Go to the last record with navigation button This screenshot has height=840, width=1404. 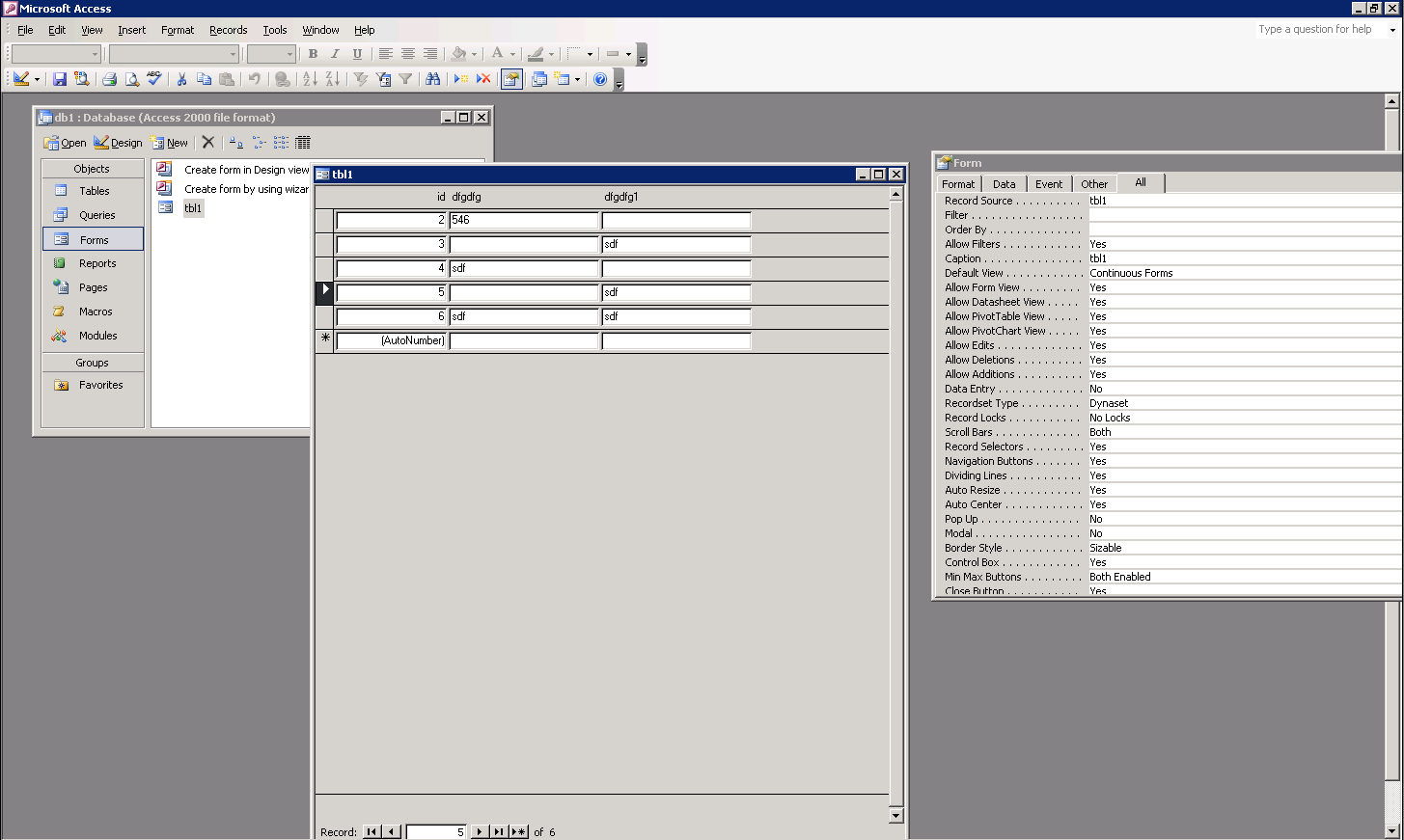tap(498, 831)
